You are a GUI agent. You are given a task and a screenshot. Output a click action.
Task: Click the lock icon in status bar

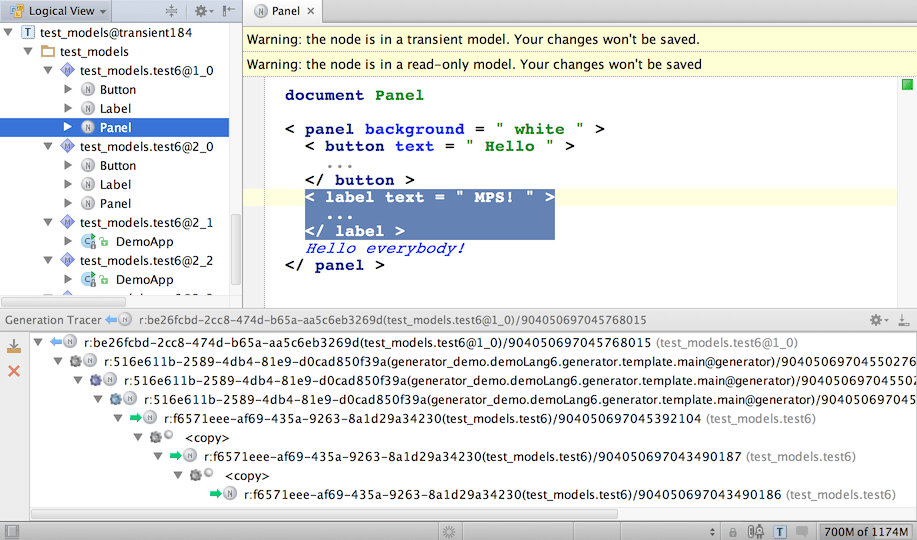pos(733,531)
